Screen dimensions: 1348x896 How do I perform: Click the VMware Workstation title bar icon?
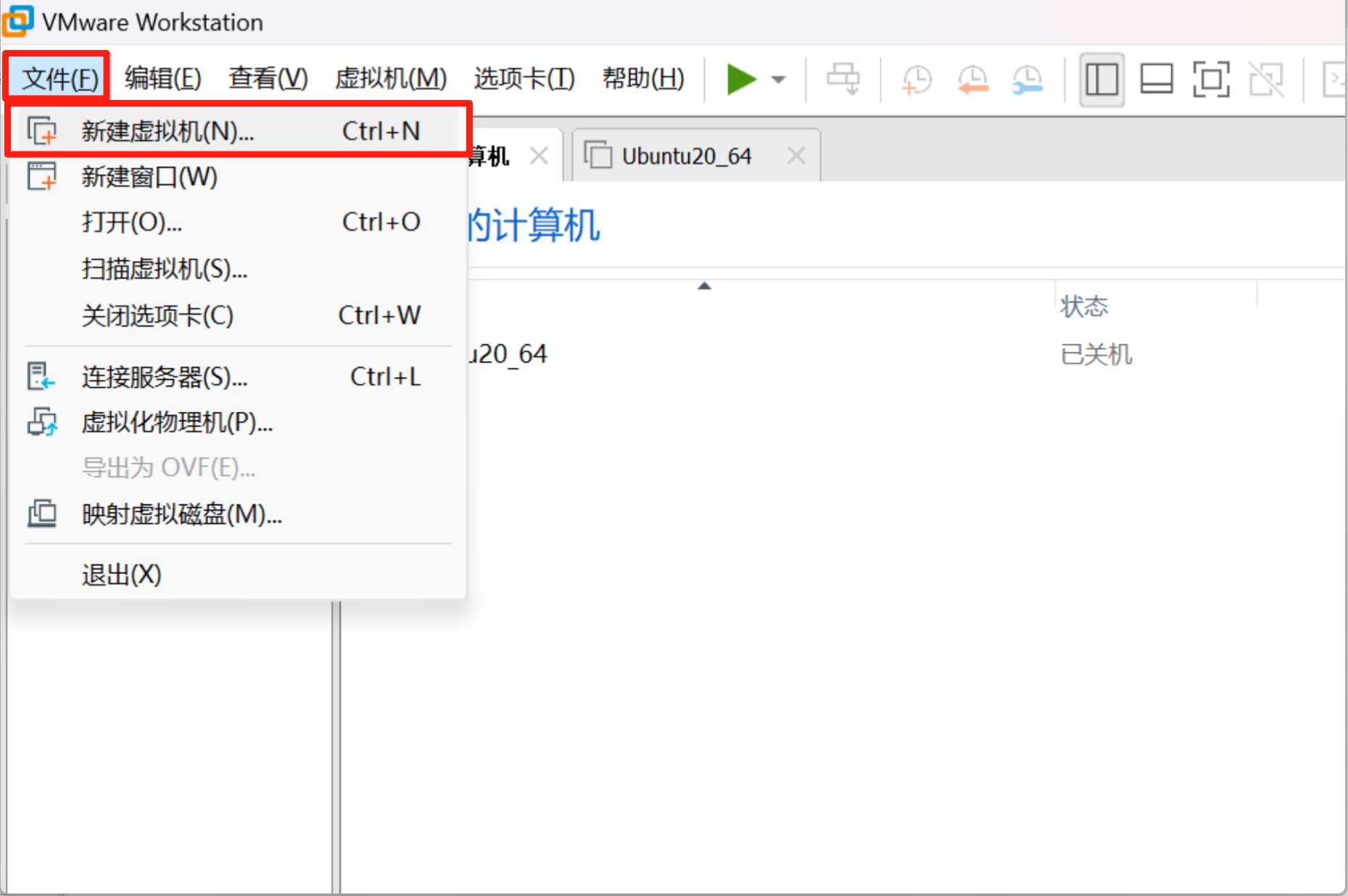tap(19, 21)
